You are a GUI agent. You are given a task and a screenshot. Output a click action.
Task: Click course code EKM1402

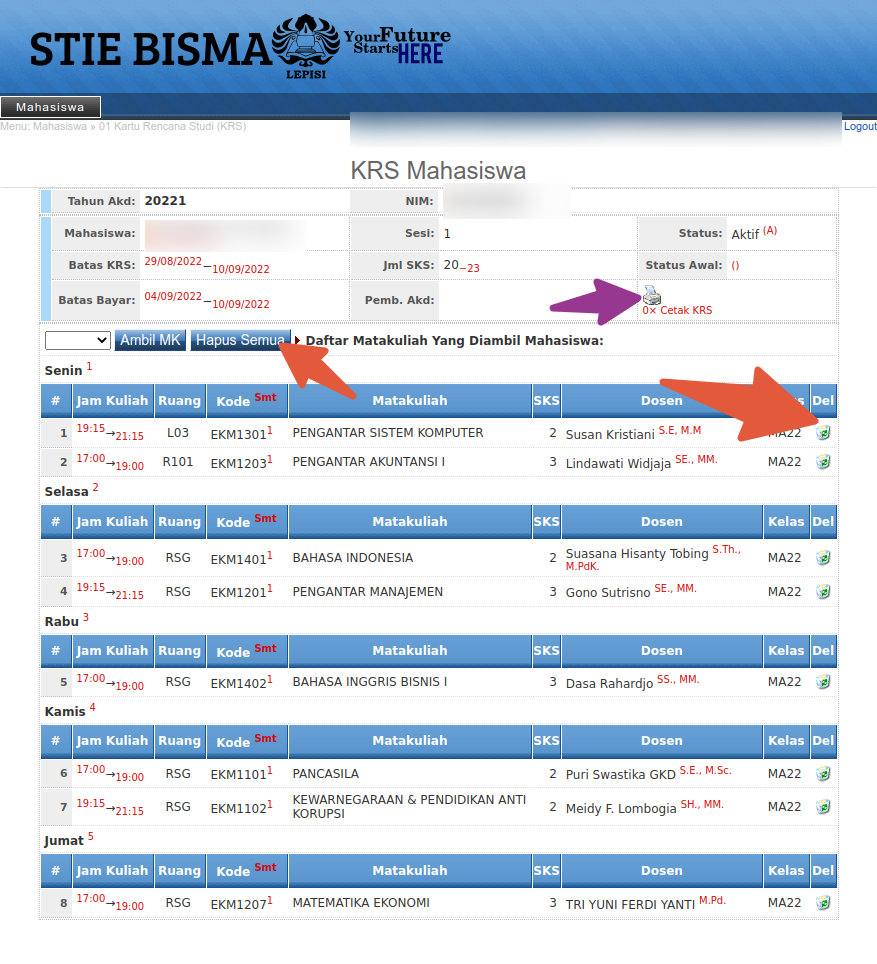(x=238, y=683)
